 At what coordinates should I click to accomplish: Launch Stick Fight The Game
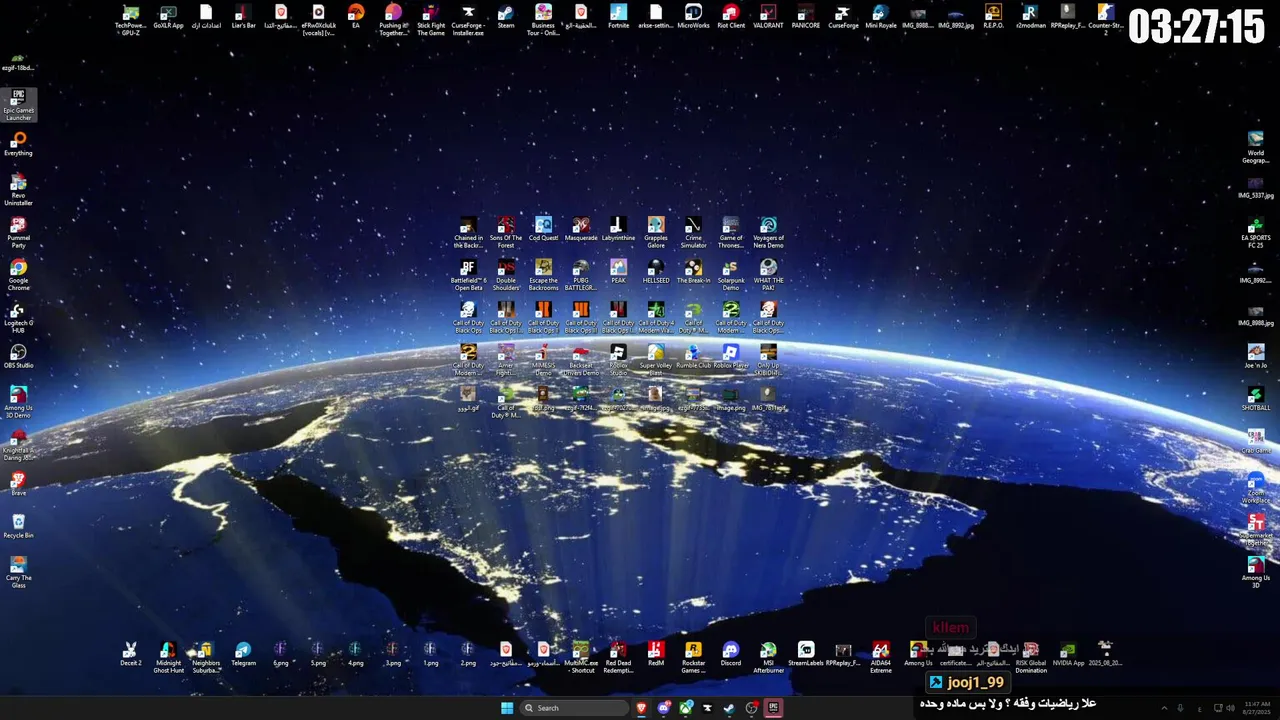coord(431,19)
